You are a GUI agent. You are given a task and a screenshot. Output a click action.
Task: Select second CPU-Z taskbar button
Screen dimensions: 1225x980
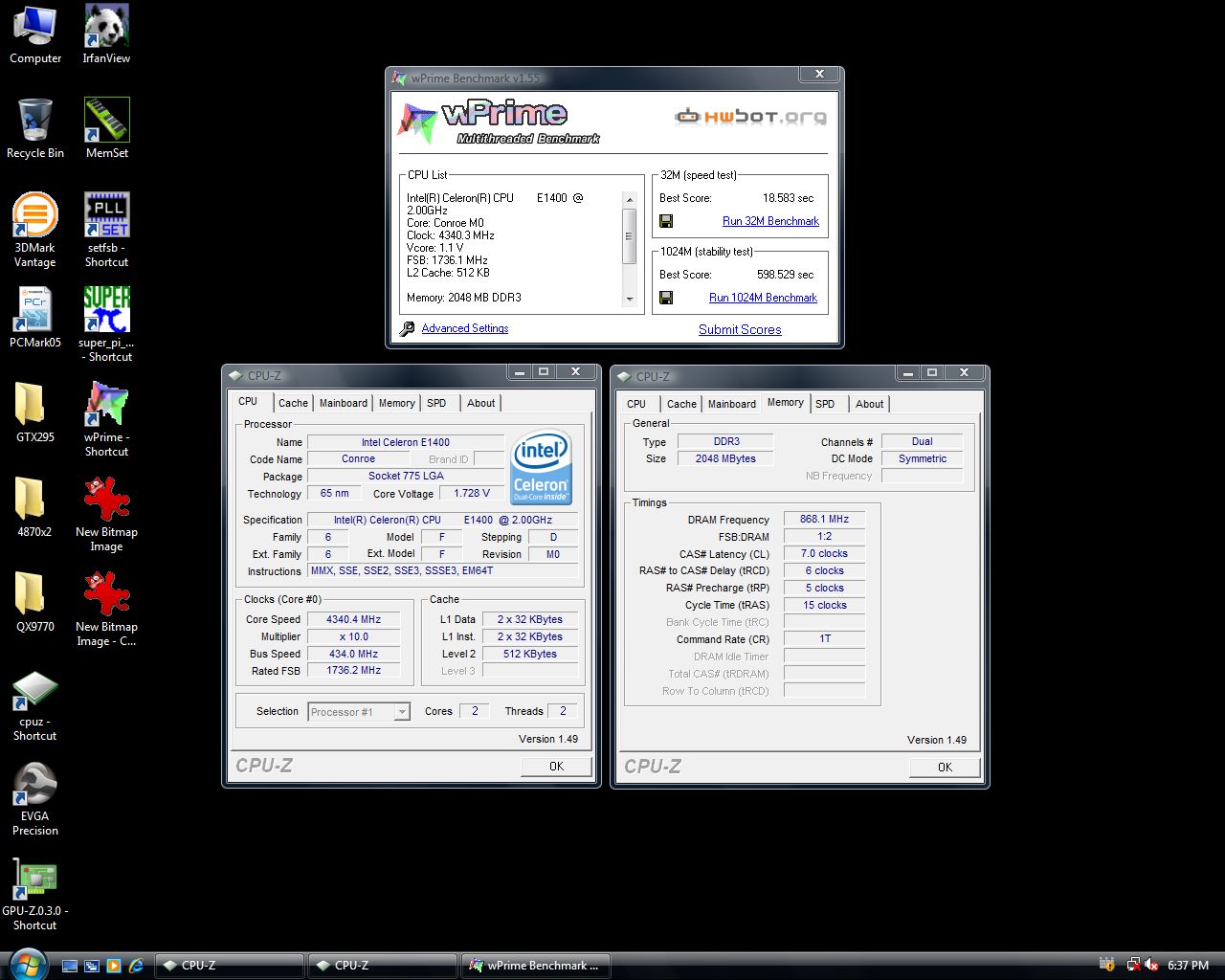[x=383, y=966]
